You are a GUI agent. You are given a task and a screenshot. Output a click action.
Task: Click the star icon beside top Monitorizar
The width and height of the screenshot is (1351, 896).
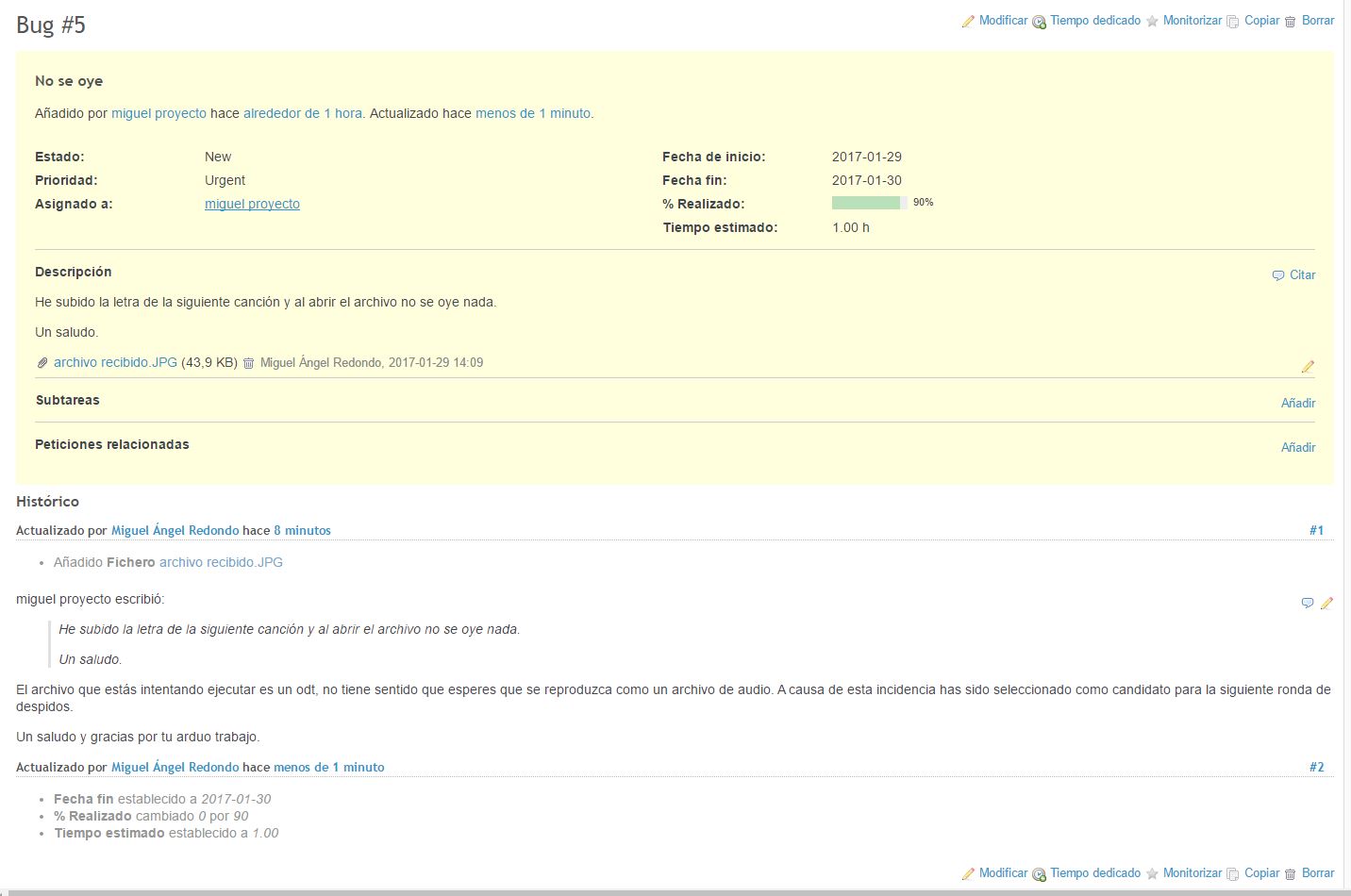pos(1152,22)
